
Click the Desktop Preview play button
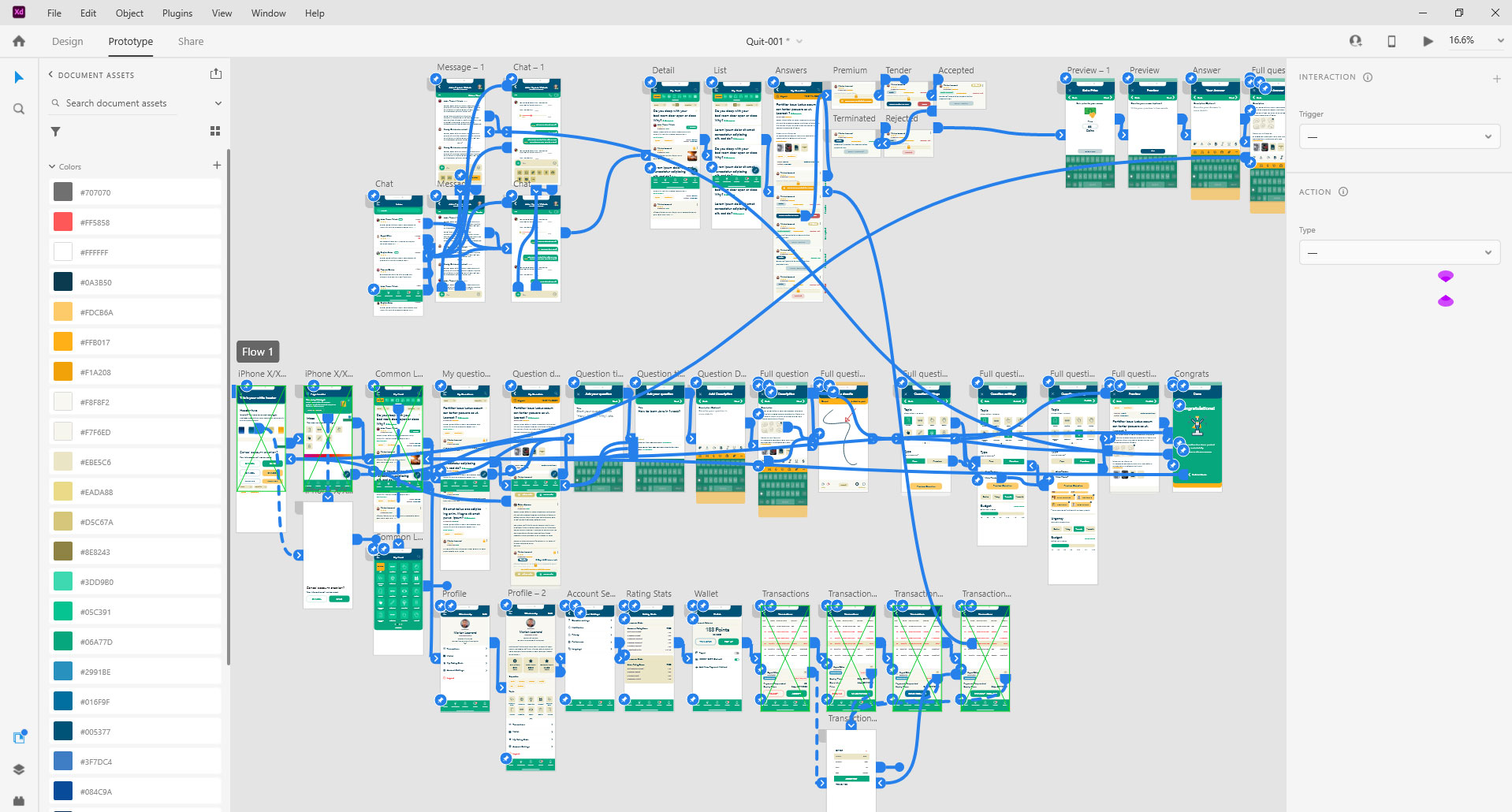[1428, 41]
